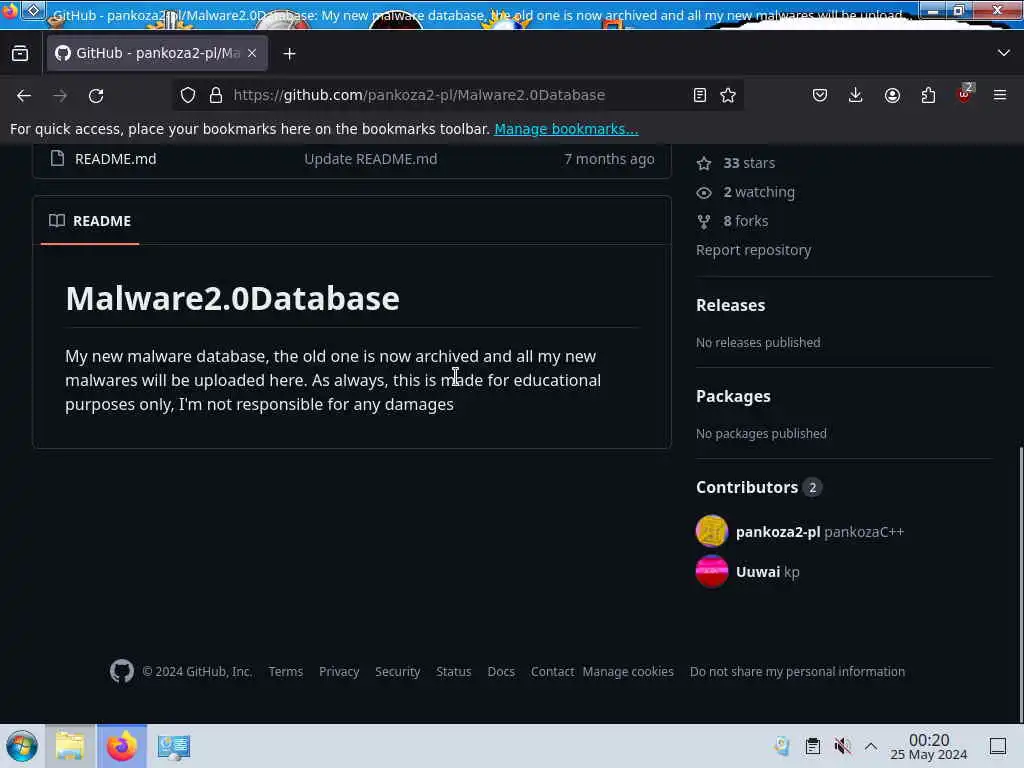
Task: Click Manage cookies in footer
Action: click(628, 671)
